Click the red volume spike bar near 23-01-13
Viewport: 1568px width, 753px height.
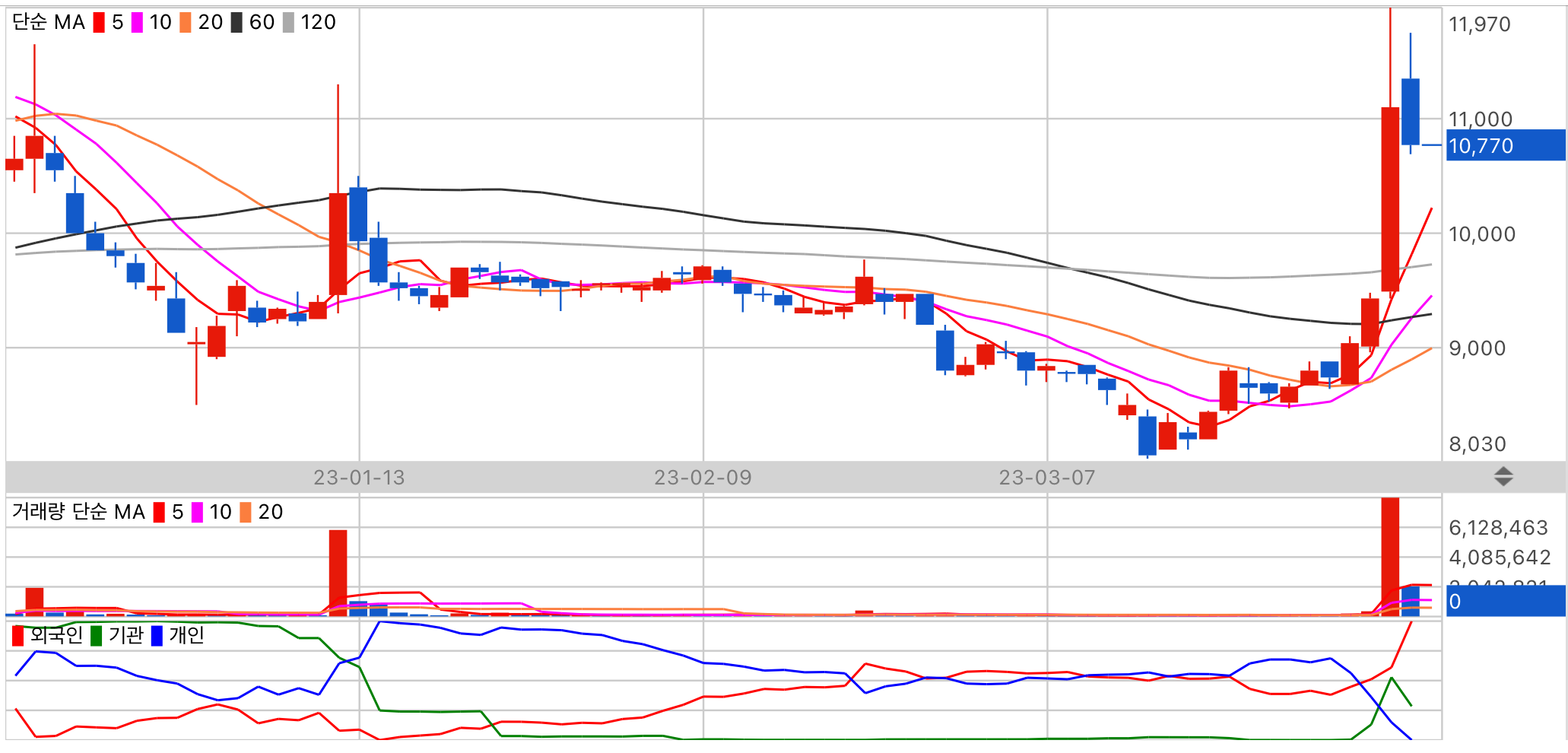[x=338, y=573]
